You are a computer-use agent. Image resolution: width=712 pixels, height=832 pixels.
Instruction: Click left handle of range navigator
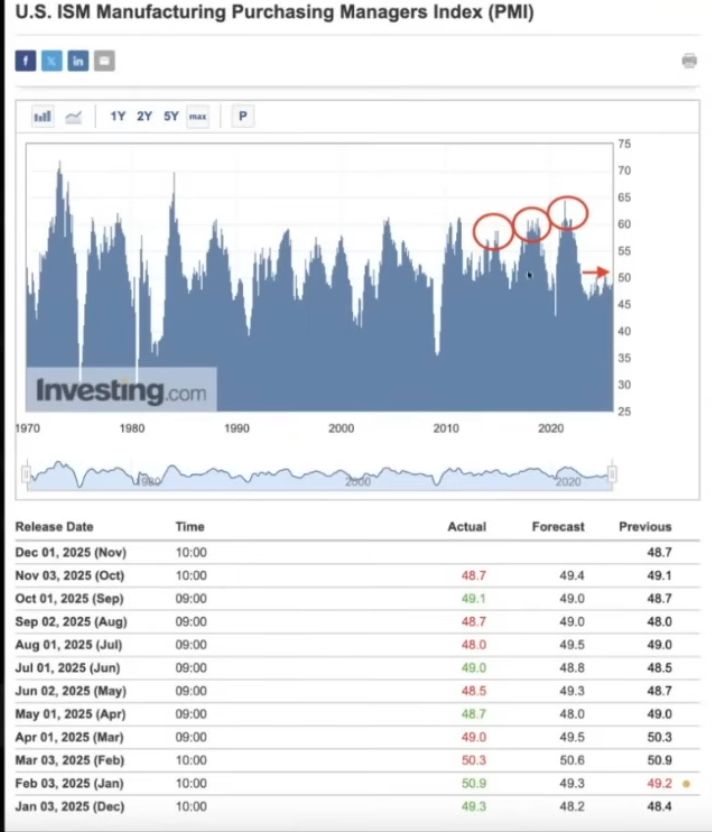click(x=28, y=474)
